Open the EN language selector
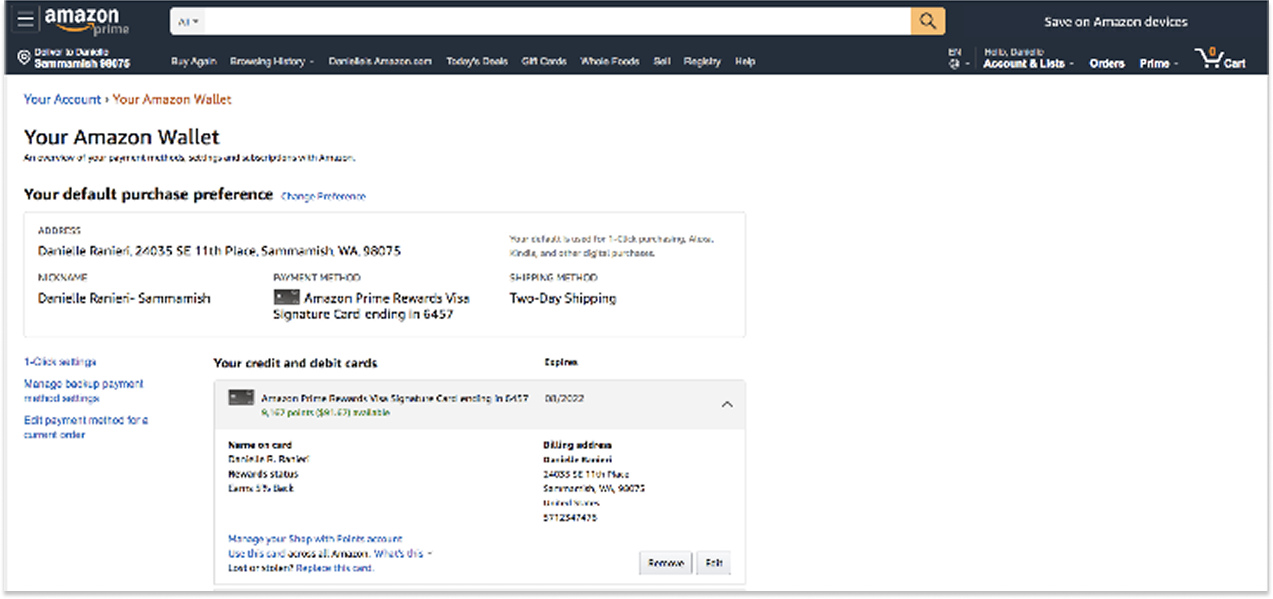Viewport: 1273px width, 599px height. pyautogui.click(x=957, y=58)
